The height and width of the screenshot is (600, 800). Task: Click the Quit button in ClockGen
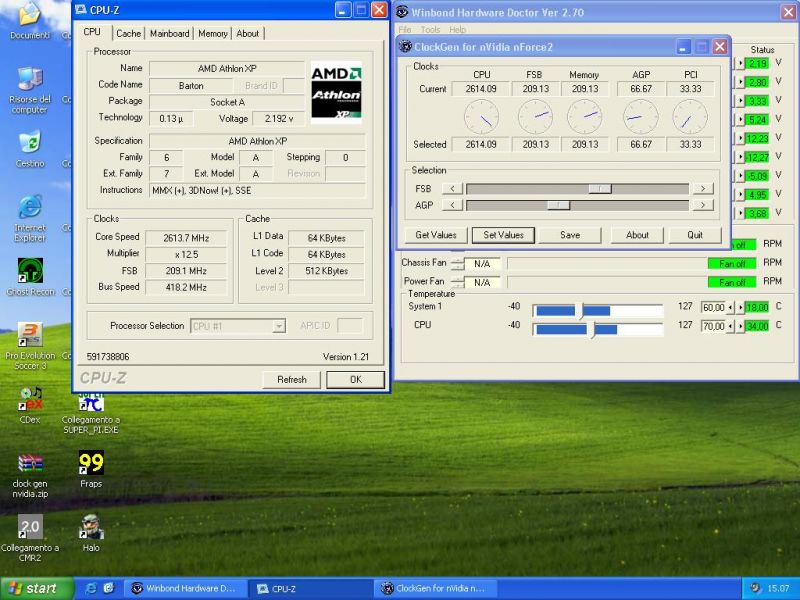(695, 235)
